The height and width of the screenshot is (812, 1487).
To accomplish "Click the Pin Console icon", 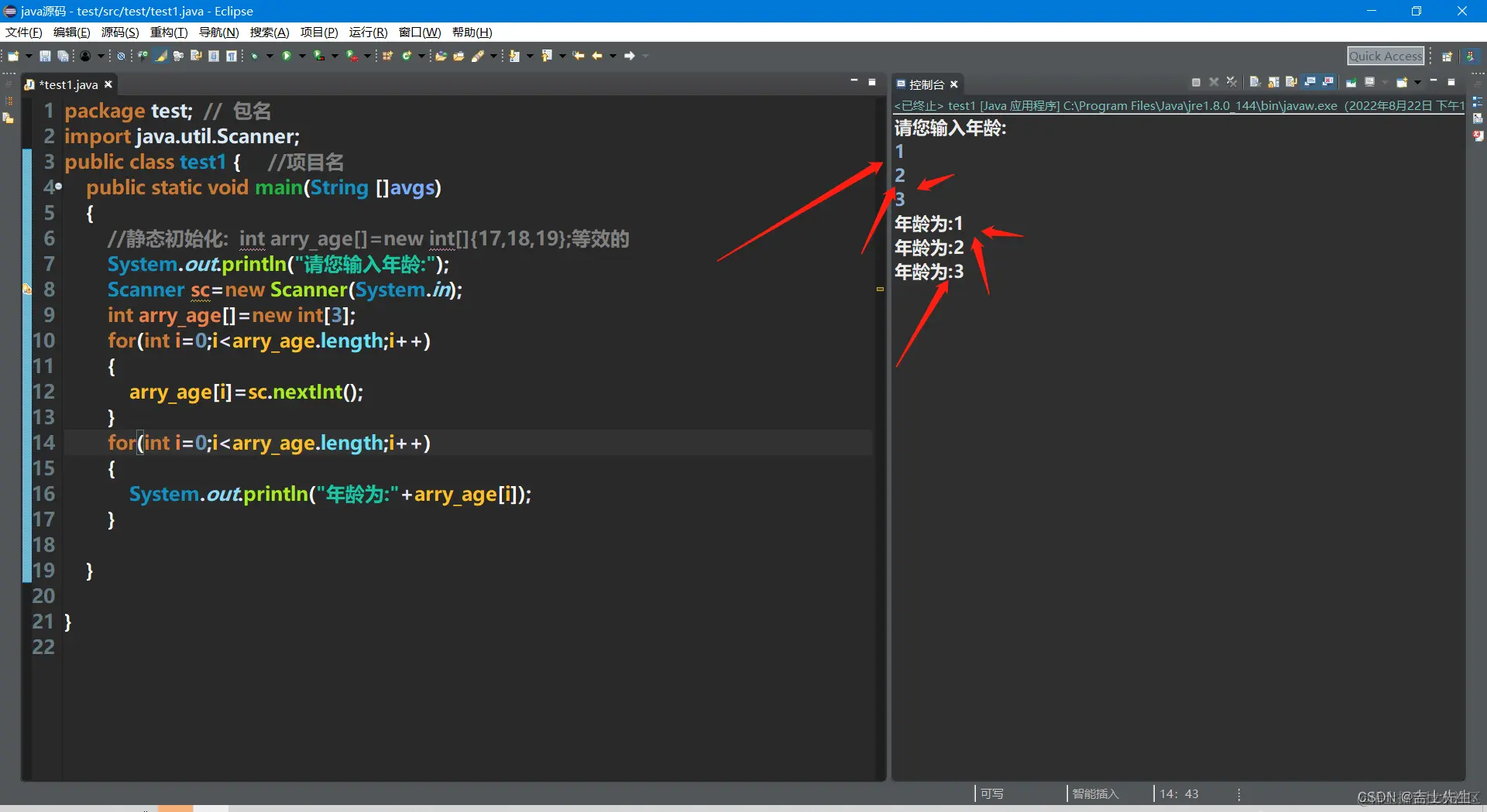I will (1351, 82).
